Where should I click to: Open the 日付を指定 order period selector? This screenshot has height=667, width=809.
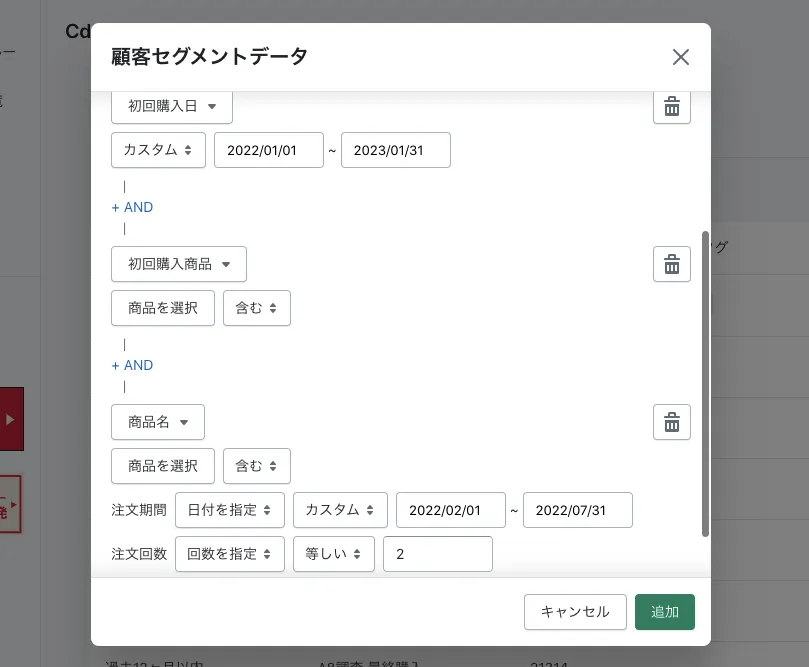(x=230, y=510)
